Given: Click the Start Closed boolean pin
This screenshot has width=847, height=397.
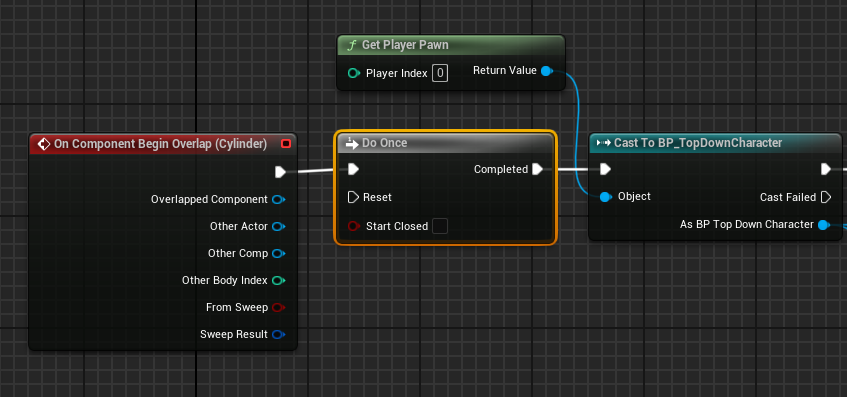Looking at the screenshot, I should click(x=354, y=226).
